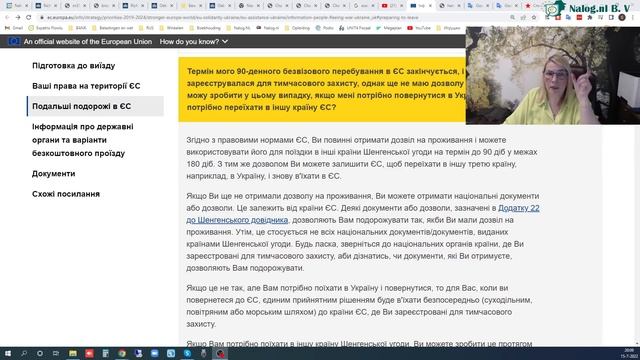This screenshot has height=360, width=640.
Task: Go back using the browser back arrow
Action: click(x=7, y=18)
